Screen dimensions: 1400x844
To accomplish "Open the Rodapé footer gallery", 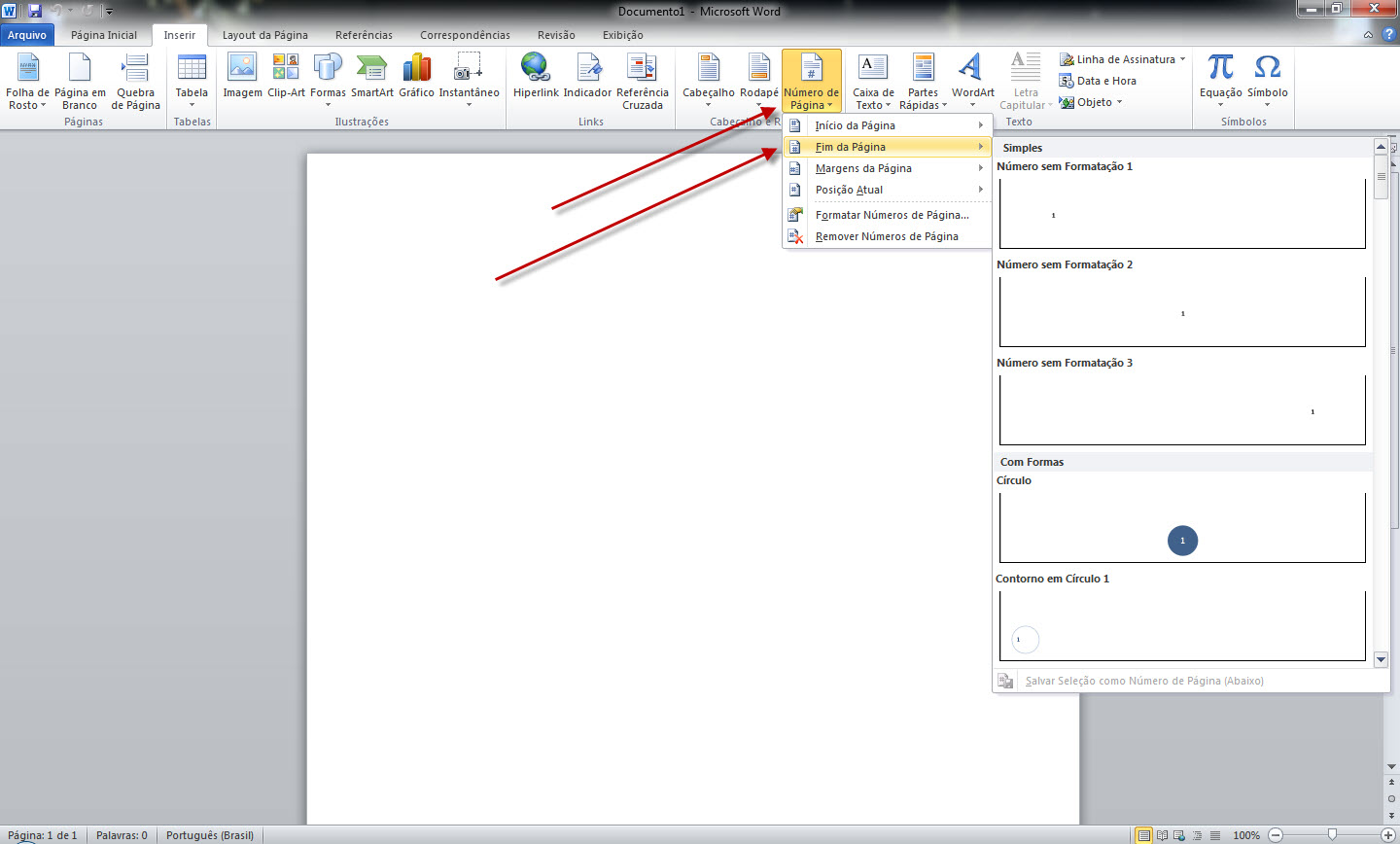I will pyautogui.click(x=758, y=82).
